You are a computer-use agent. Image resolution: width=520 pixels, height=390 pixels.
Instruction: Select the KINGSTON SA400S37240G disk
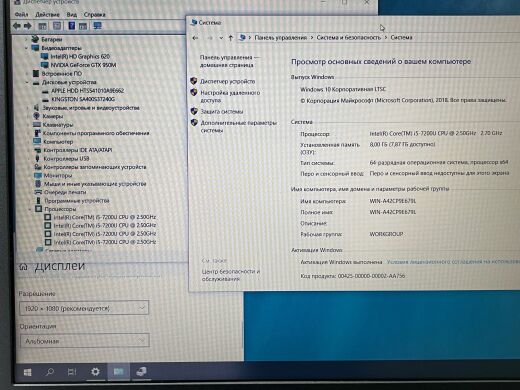(x=83, y=99)
